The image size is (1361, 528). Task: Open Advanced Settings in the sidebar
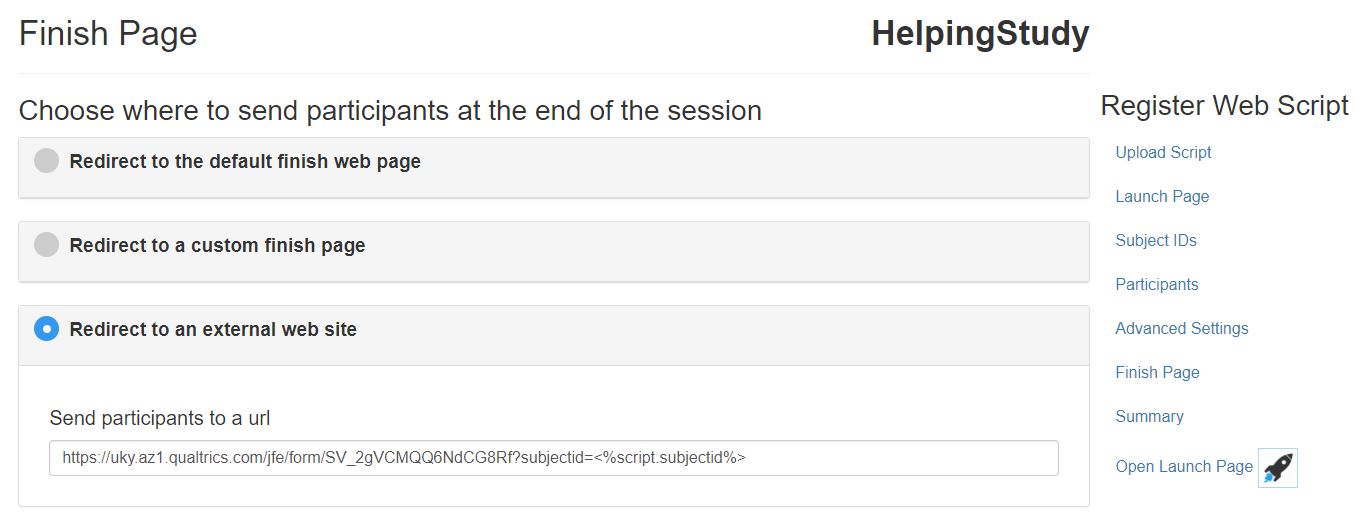(x=1182, y=328)
